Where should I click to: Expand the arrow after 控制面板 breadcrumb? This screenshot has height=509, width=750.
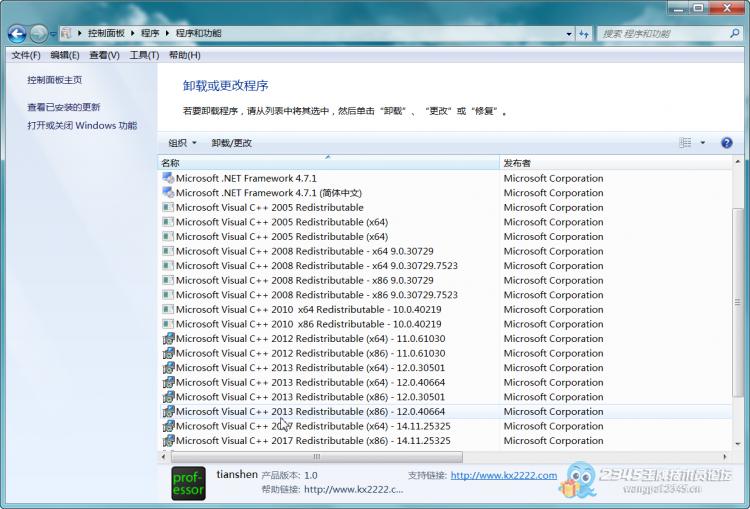132,33
